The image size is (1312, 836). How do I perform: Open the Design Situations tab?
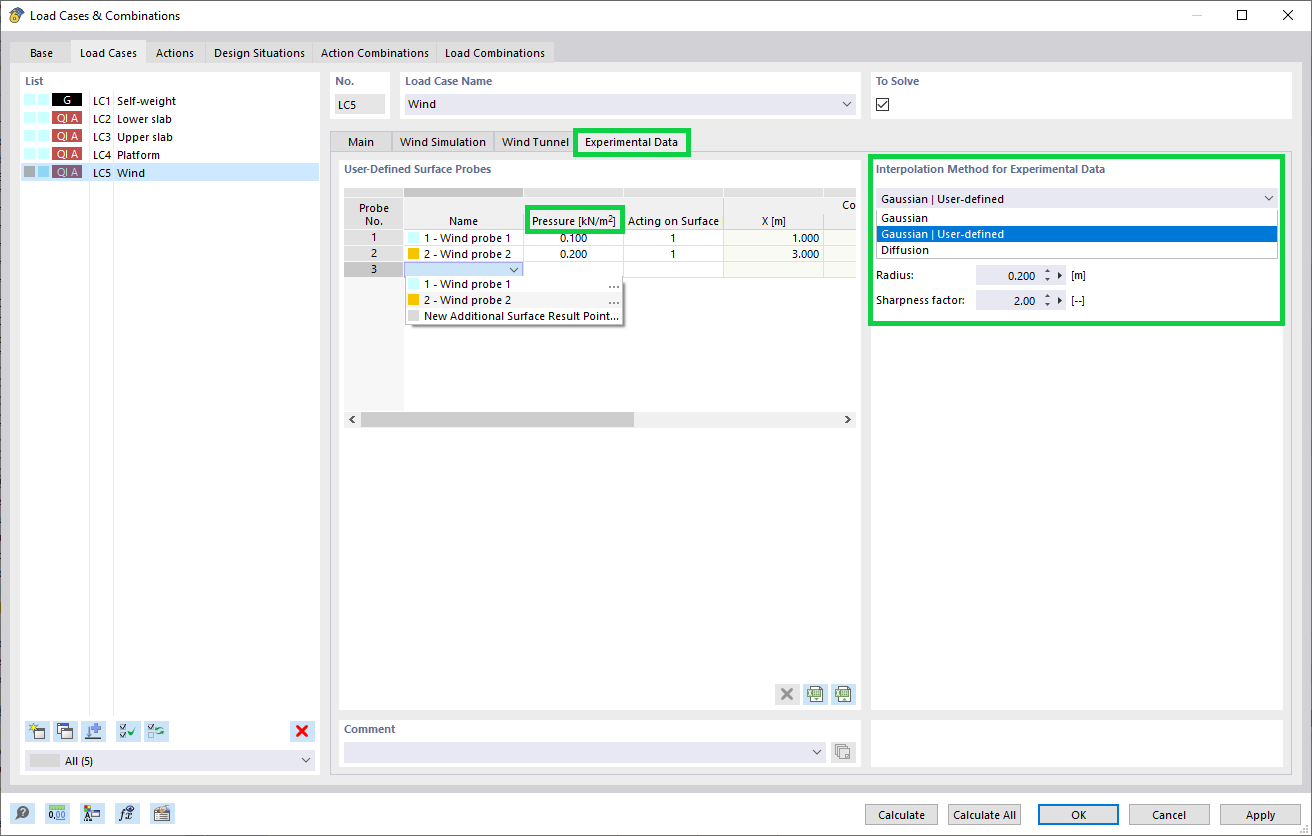[x=259, y=53]
